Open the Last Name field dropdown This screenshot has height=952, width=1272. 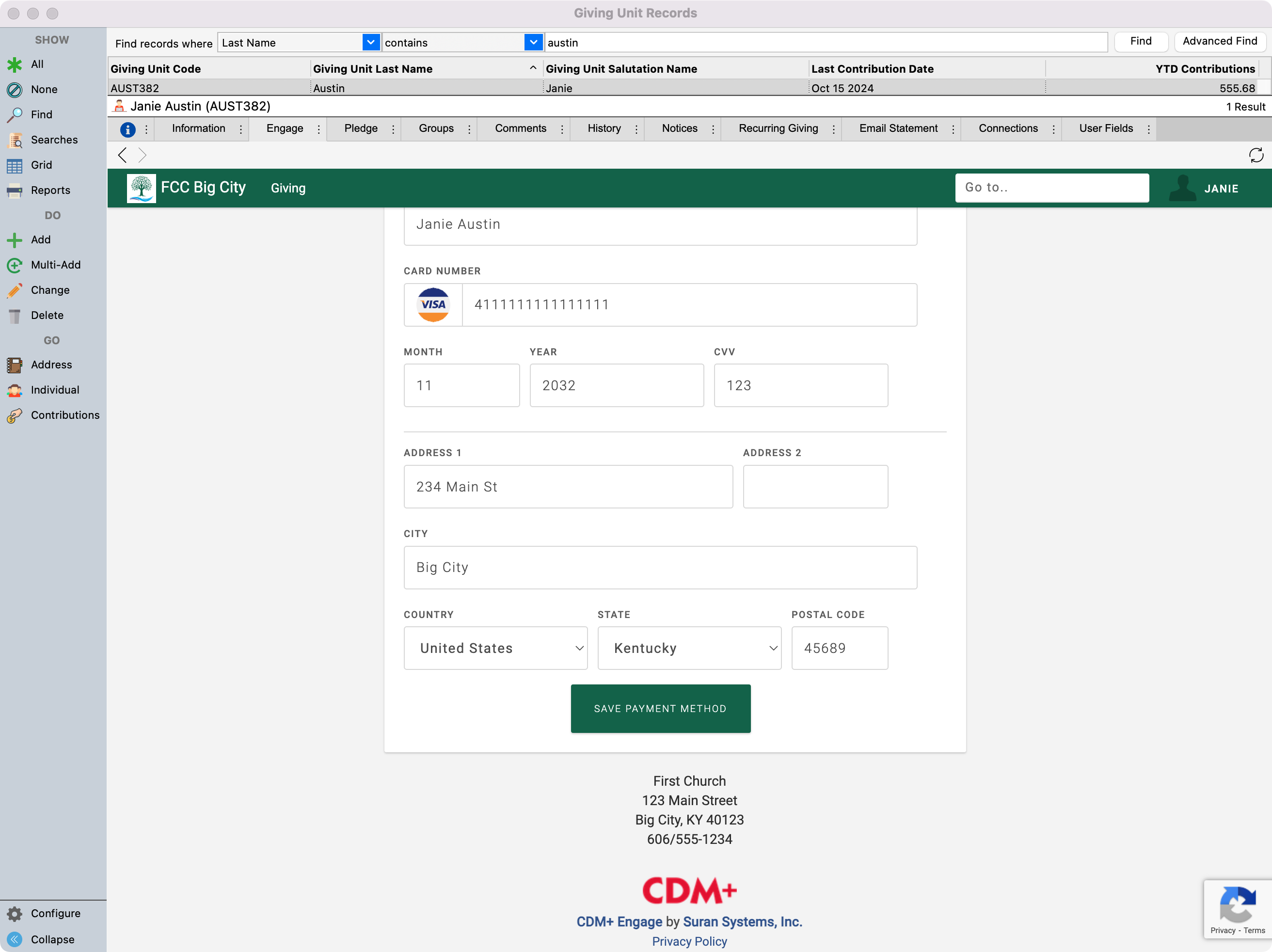coord(370,43)
